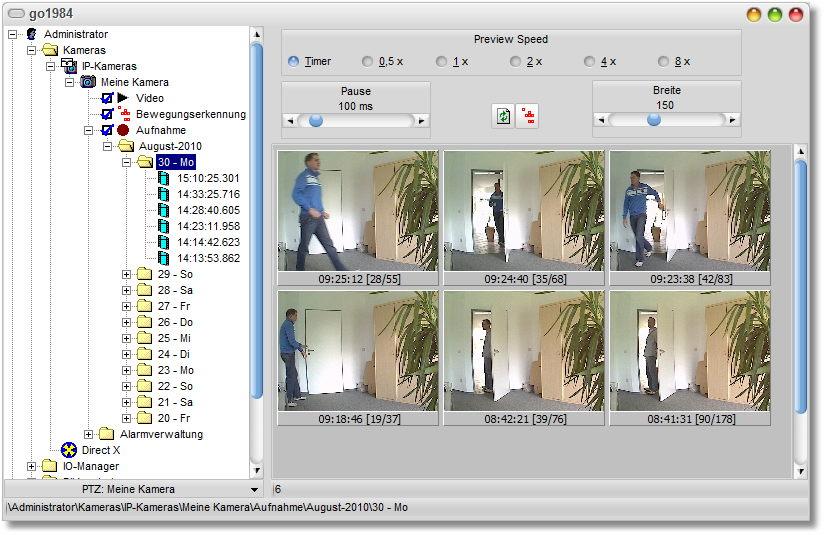This screenshot has height=535, width=824.
Task: Toggle the Aufnahme checkbox
Action: click(107, 130)
